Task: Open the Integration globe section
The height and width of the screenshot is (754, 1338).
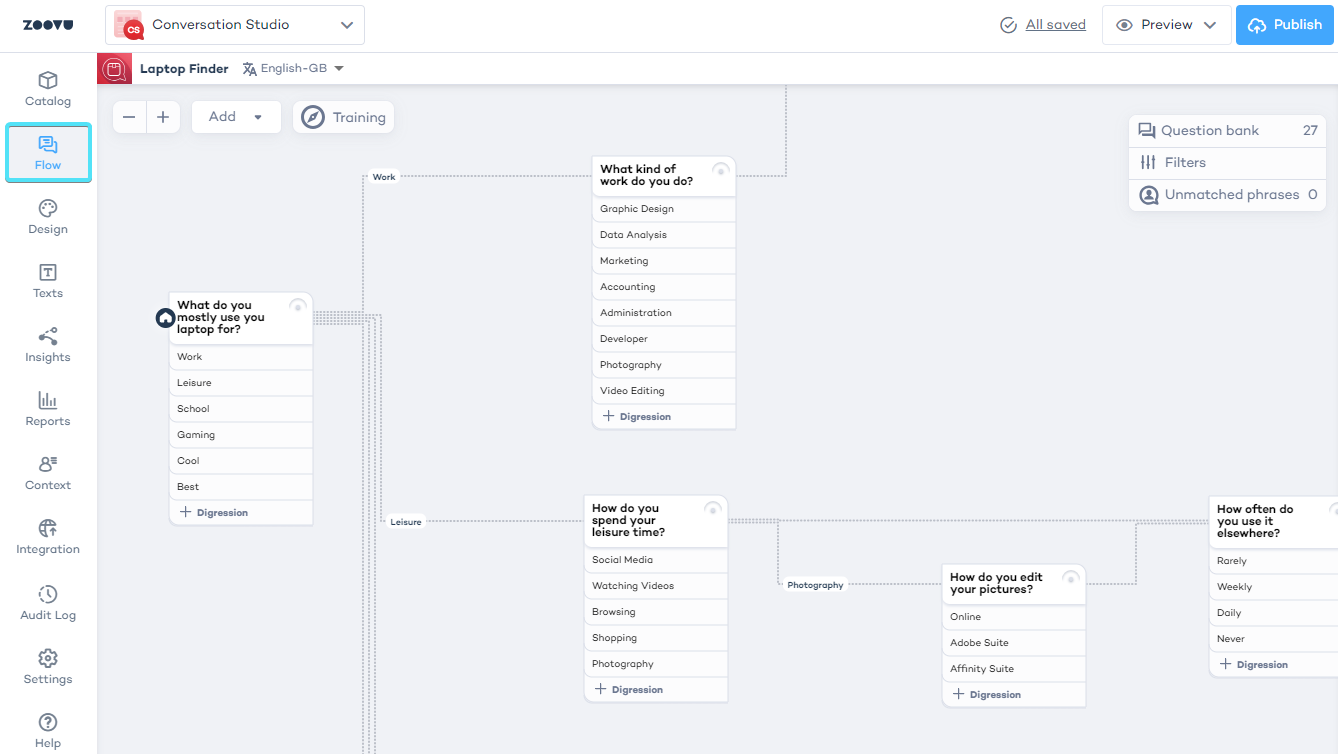Action: [48, 537]
